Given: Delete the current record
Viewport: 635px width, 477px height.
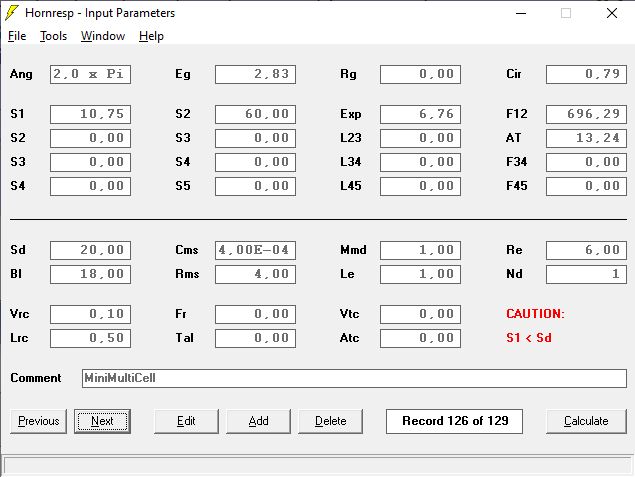Looking at the screenshot, I should pos(330,421).
